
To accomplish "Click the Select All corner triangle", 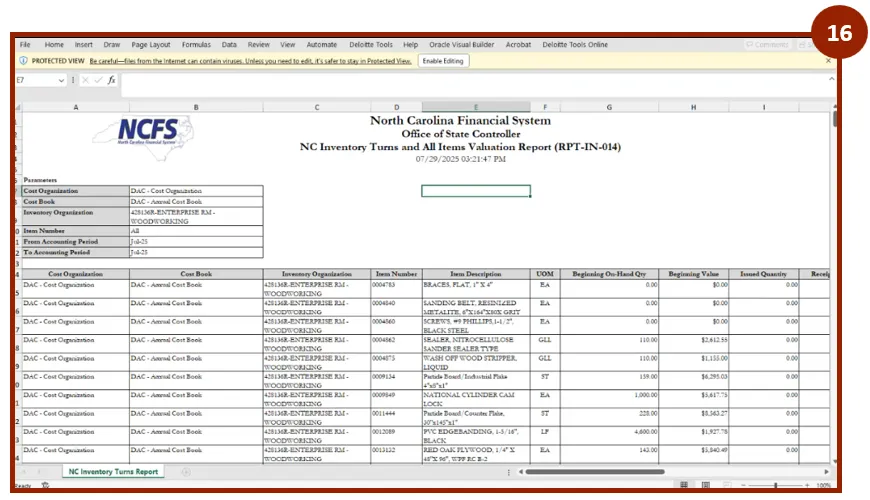I will (x=17, y=106).
